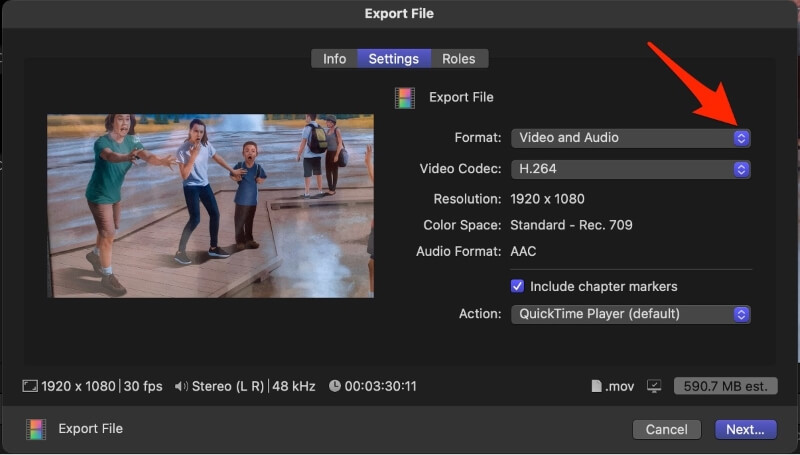This screenshot has height=455, width=800.
Task: Open the Roles tab
Action: click(x=459, y=59)
